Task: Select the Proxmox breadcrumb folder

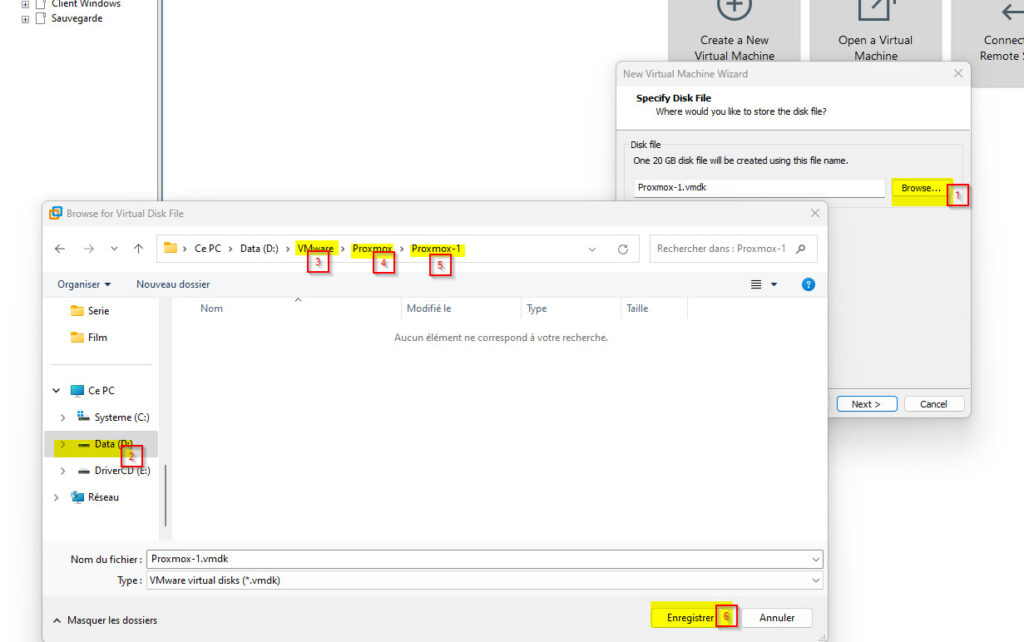Action: [x=372, y=249]
